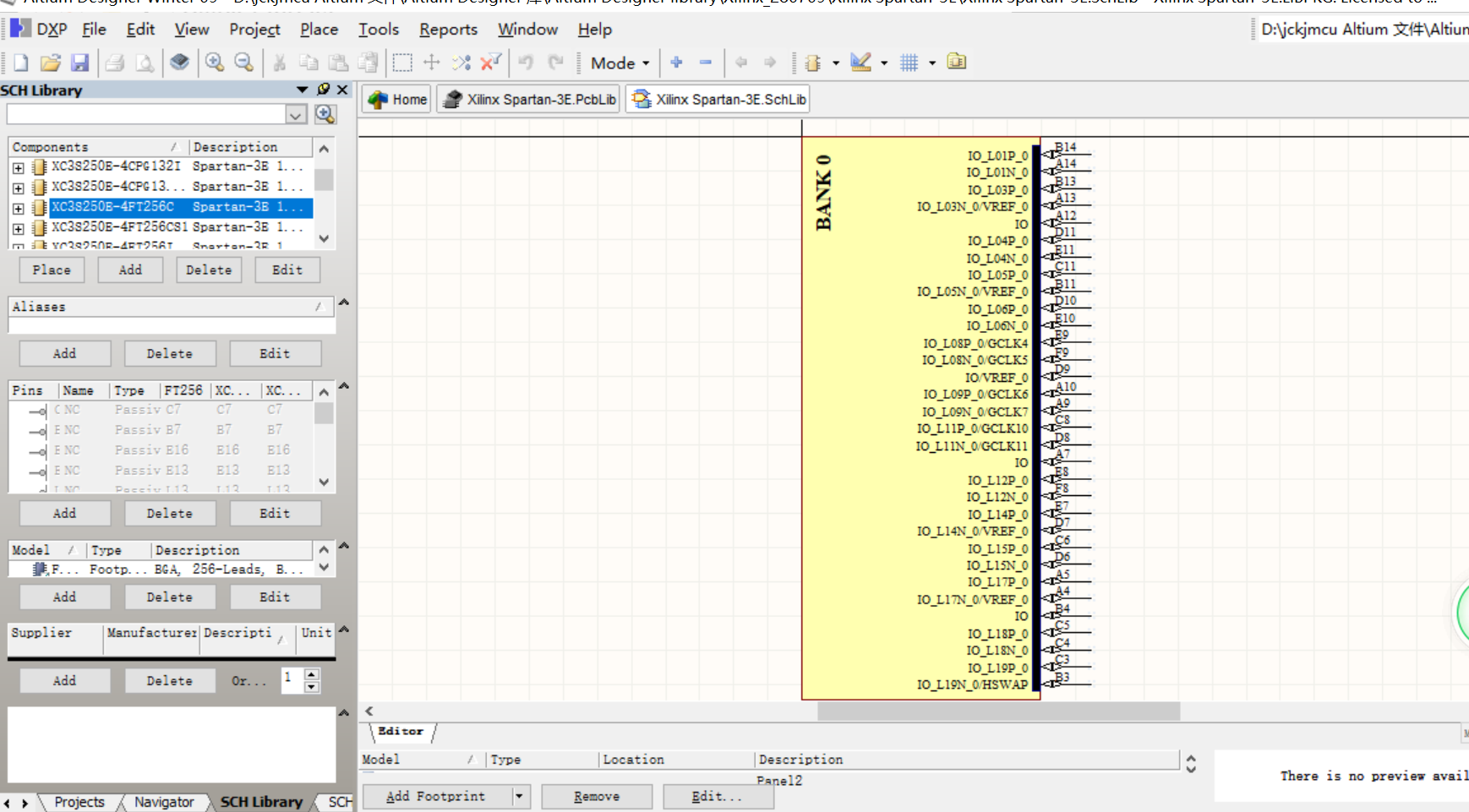The height and width of the screenshot is (812, 1469).
Task: Click the search icon beside the filter box
Action: point(325,114)
